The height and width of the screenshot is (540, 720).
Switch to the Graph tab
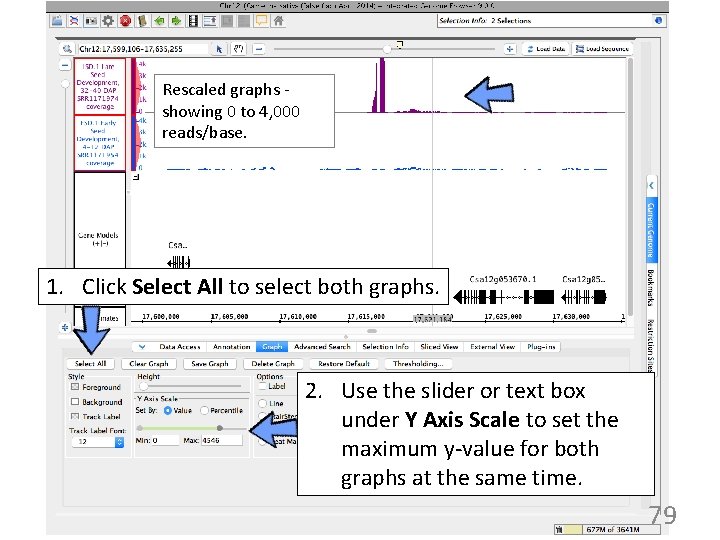272,347
